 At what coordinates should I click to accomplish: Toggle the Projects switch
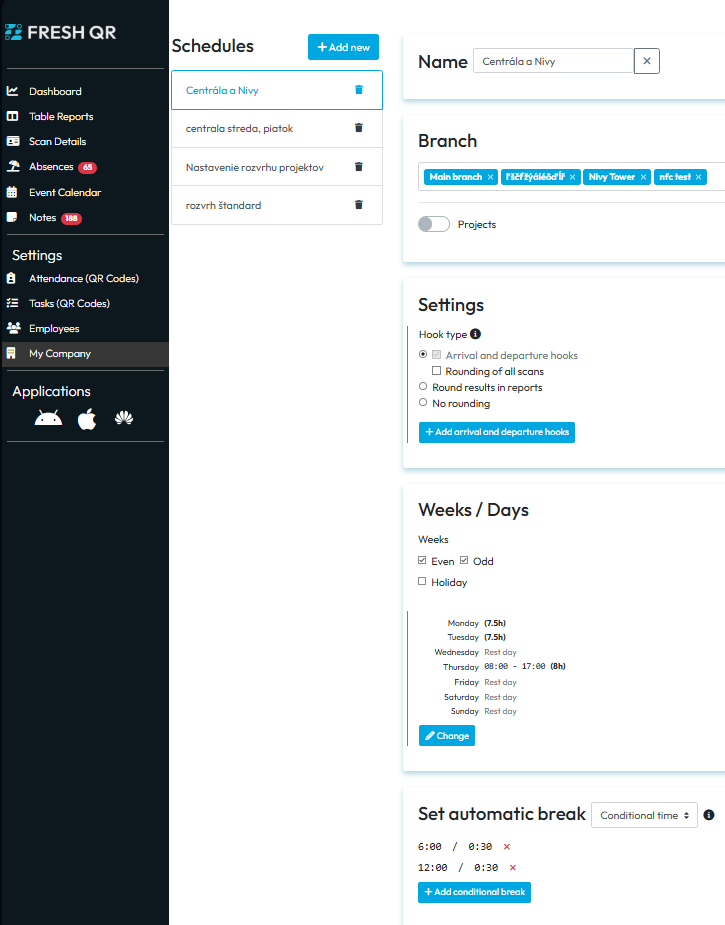(x=434, y=224)
